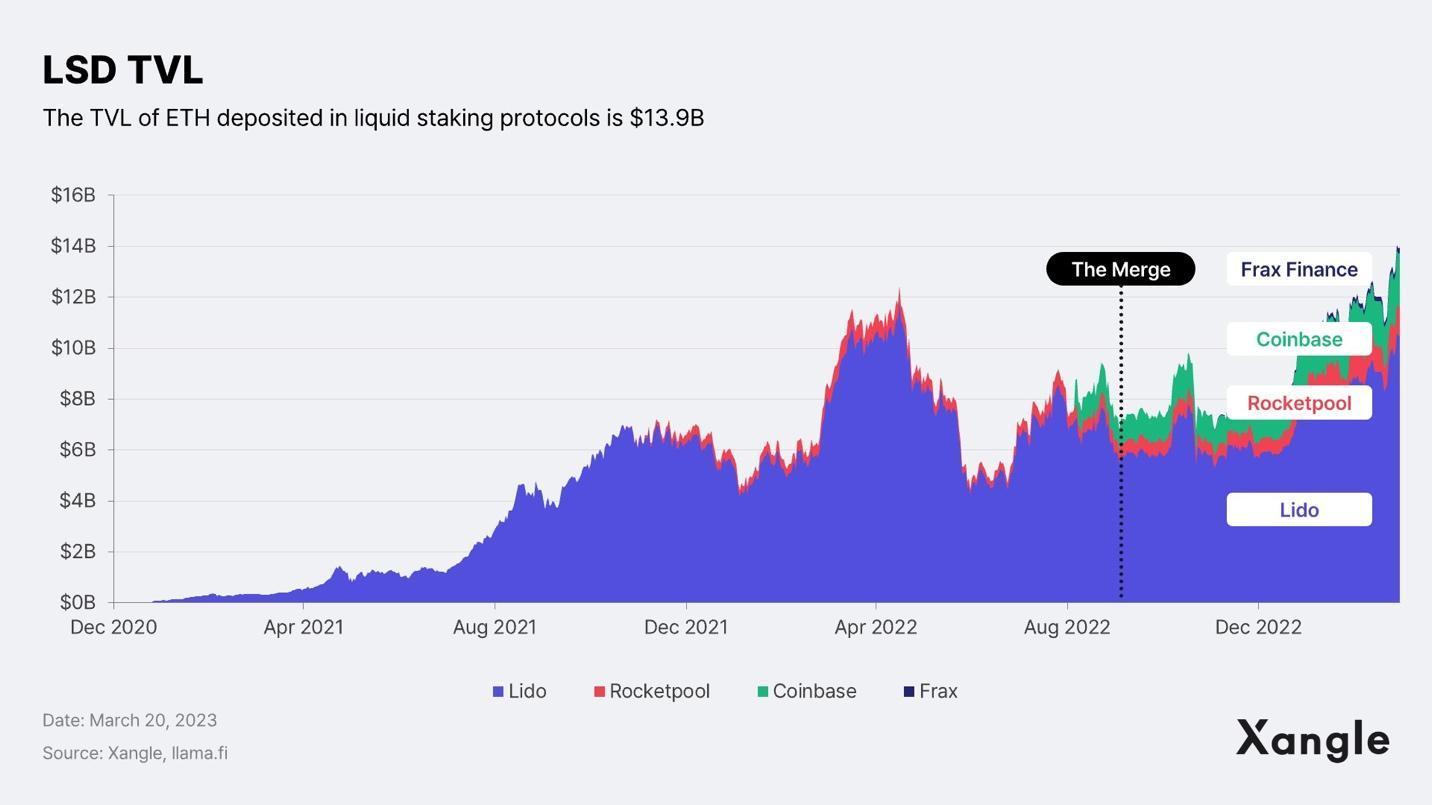The height and width of the screenshot is (805, 1432).
Task: Click the Lido label on the chart
Action: click(x=1298, y=510)
